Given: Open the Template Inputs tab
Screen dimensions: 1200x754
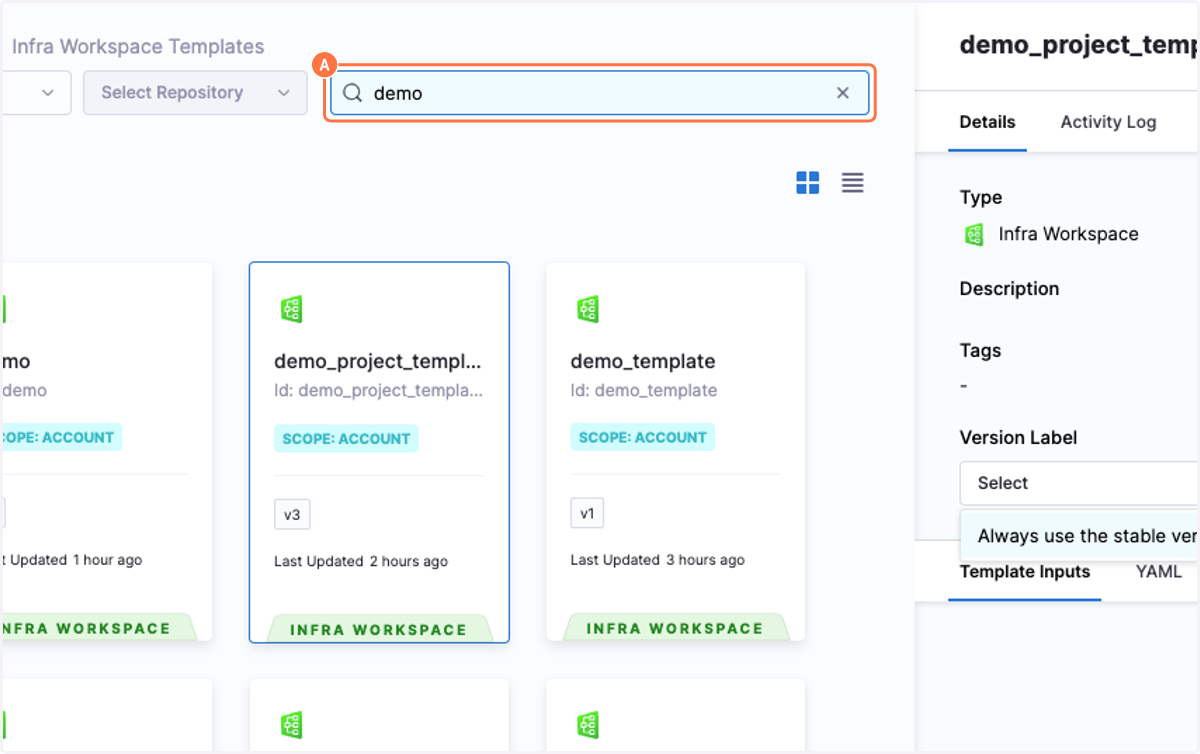Looking at the screenshot, I should (1025, 572).
